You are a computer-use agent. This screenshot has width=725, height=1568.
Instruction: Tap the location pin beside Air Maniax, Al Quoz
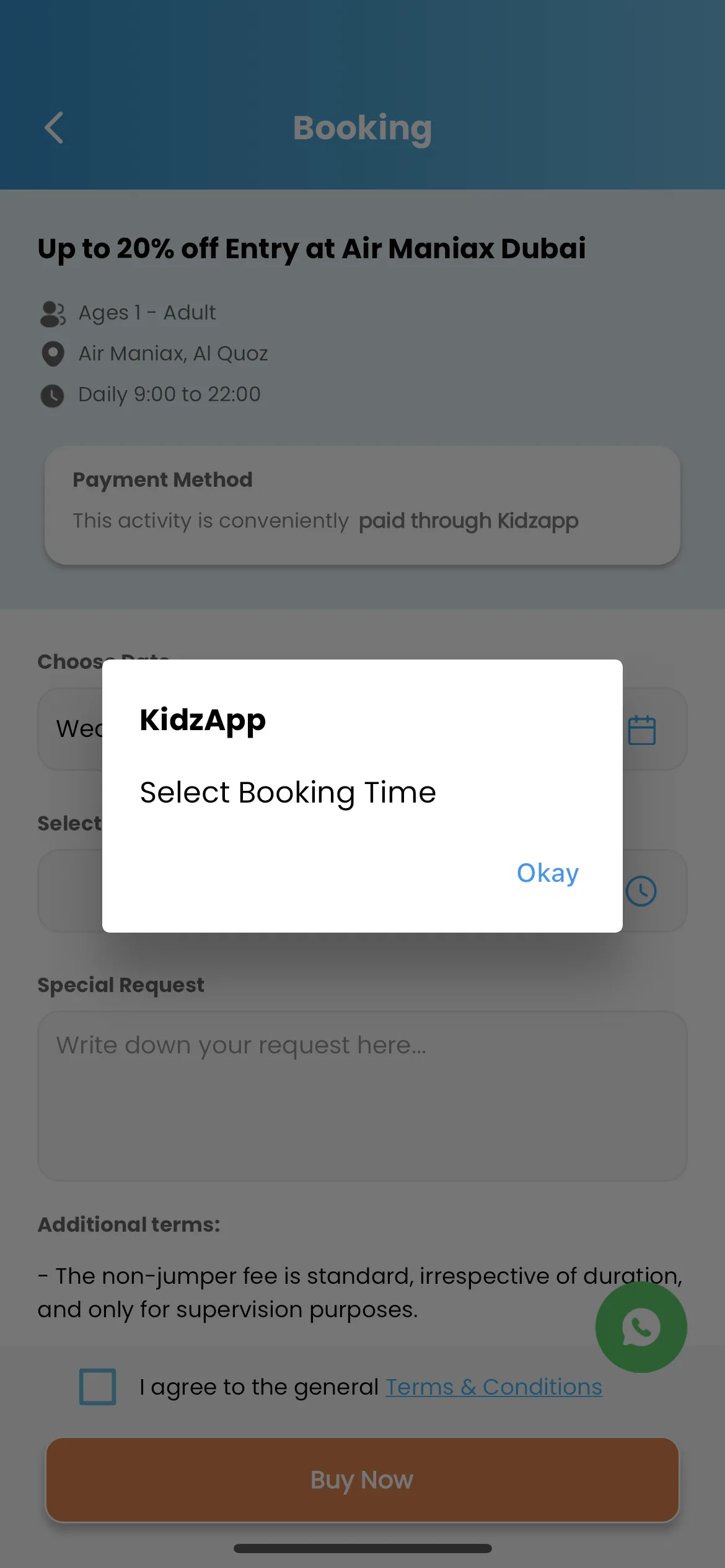tap(53, 354)
